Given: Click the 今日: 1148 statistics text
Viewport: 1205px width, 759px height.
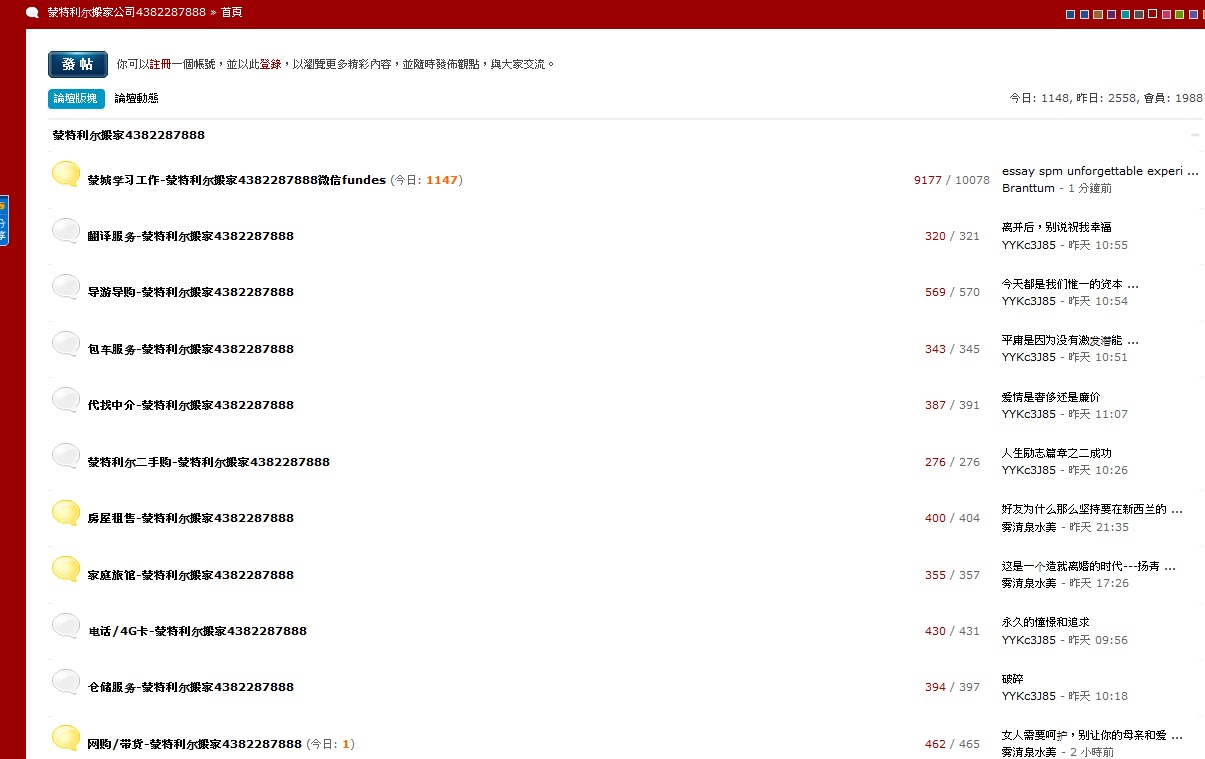Looking at the screenshot, I should pos(1039,98).
